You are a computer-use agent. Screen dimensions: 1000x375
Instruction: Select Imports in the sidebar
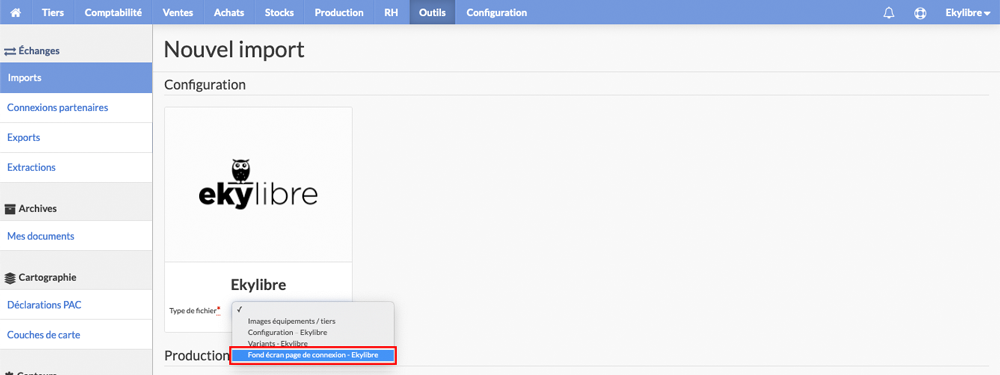(x=76, y=78)
